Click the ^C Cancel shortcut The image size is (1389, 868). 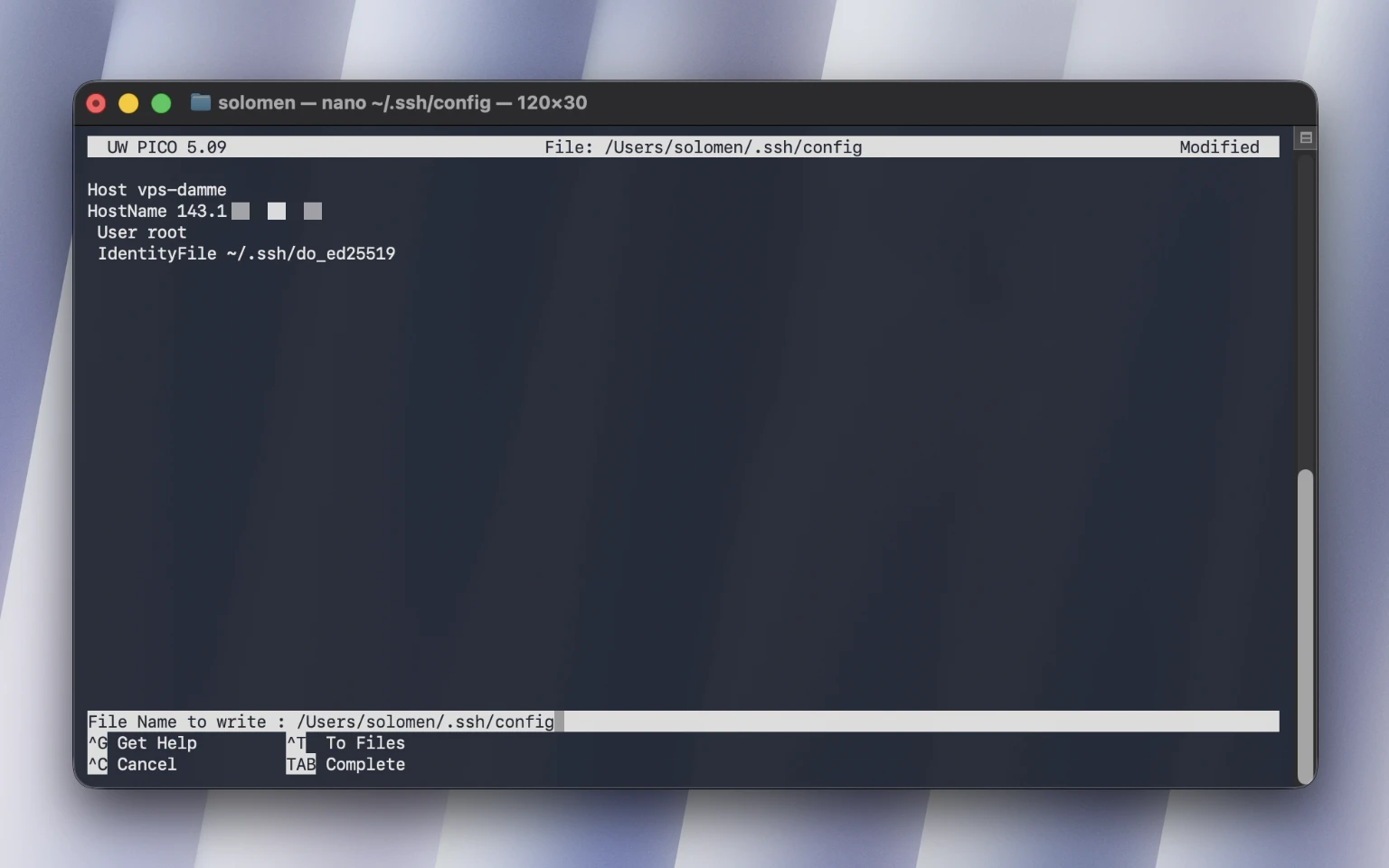point(132,765)
